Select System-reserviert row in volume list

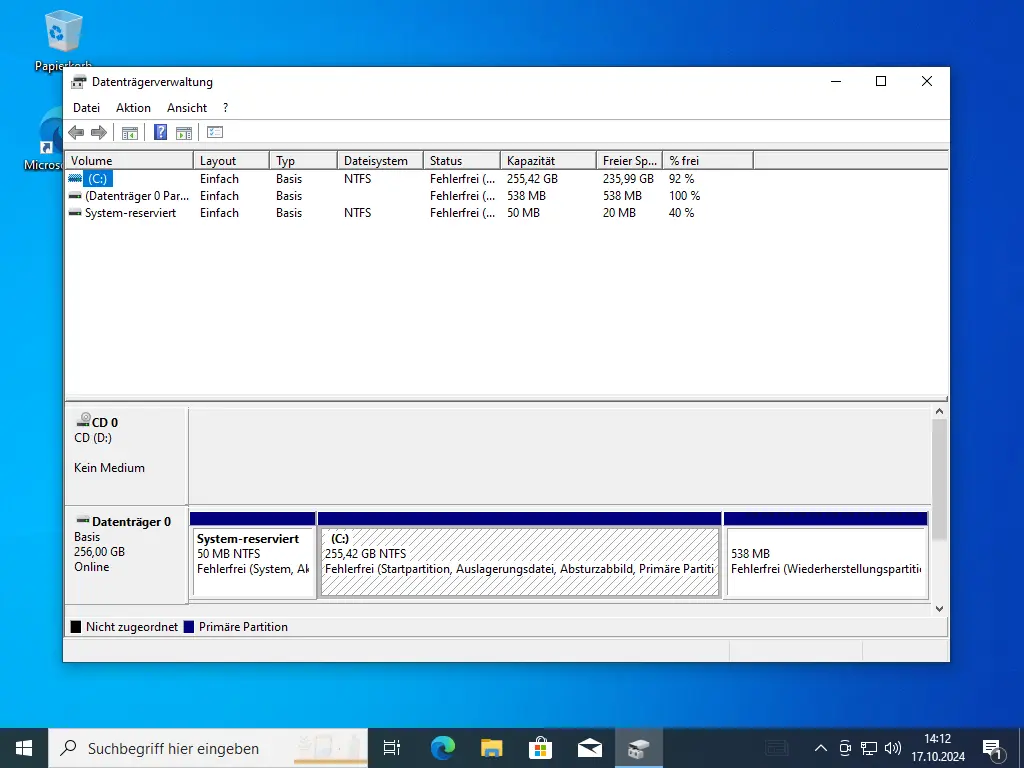coord(130,213)
